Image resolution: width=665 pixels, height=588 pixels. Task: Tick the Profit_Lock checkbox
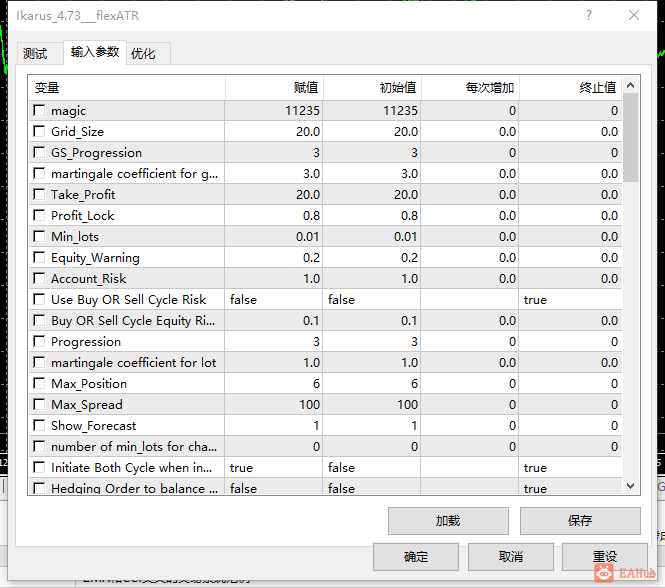39,215
